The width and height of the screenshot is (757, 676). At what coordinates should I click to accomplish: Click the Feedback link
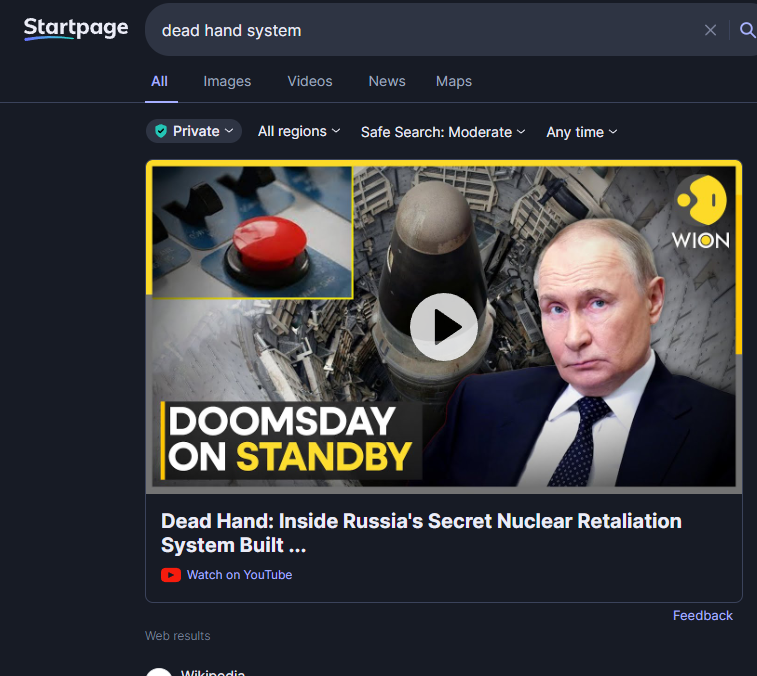pos(702,615)
